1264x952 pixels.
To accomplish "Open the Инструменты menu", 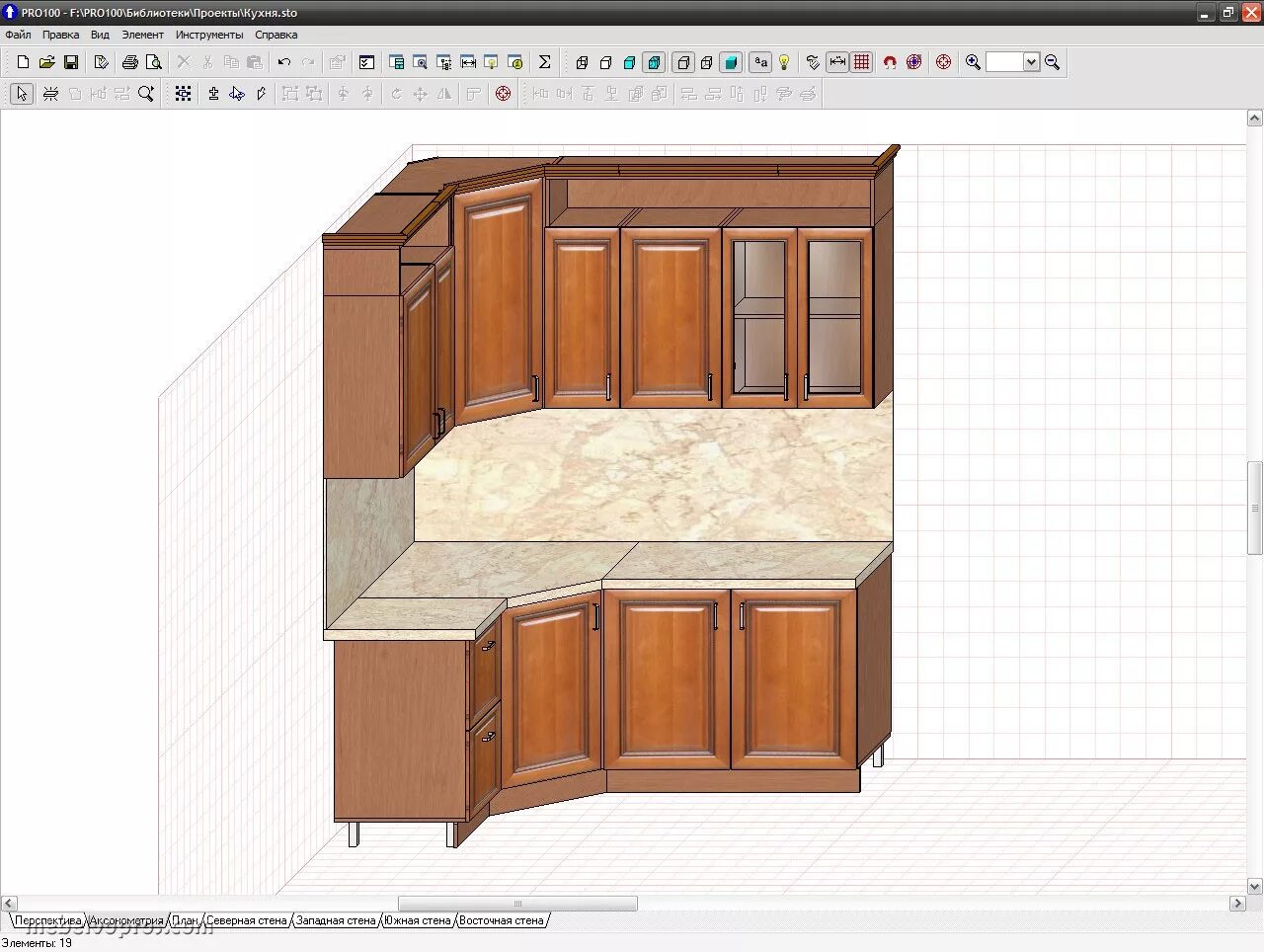I will click(x=209, y=34).
